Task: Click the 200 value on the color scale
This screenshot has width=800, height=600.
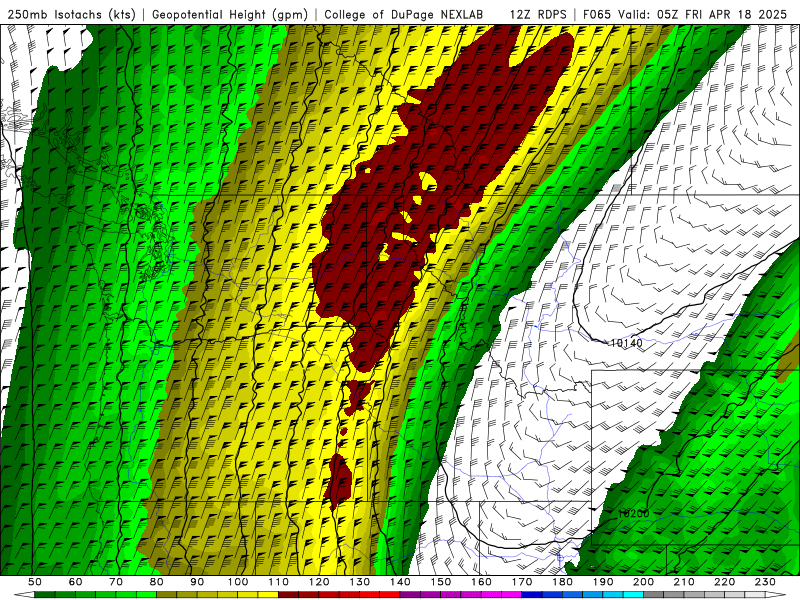Action: click(x=643, y=582)
